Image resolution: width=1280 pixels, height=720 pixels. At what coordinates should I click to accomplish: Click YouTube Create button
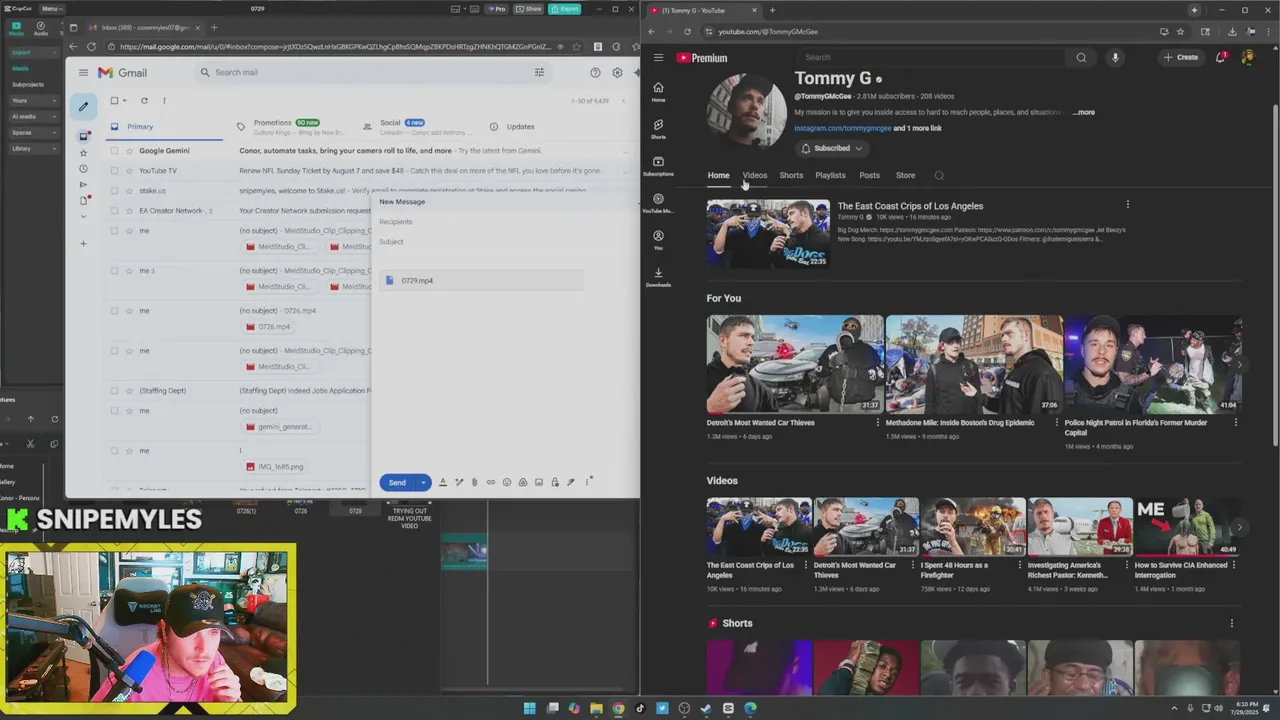tap(1181, 57)
